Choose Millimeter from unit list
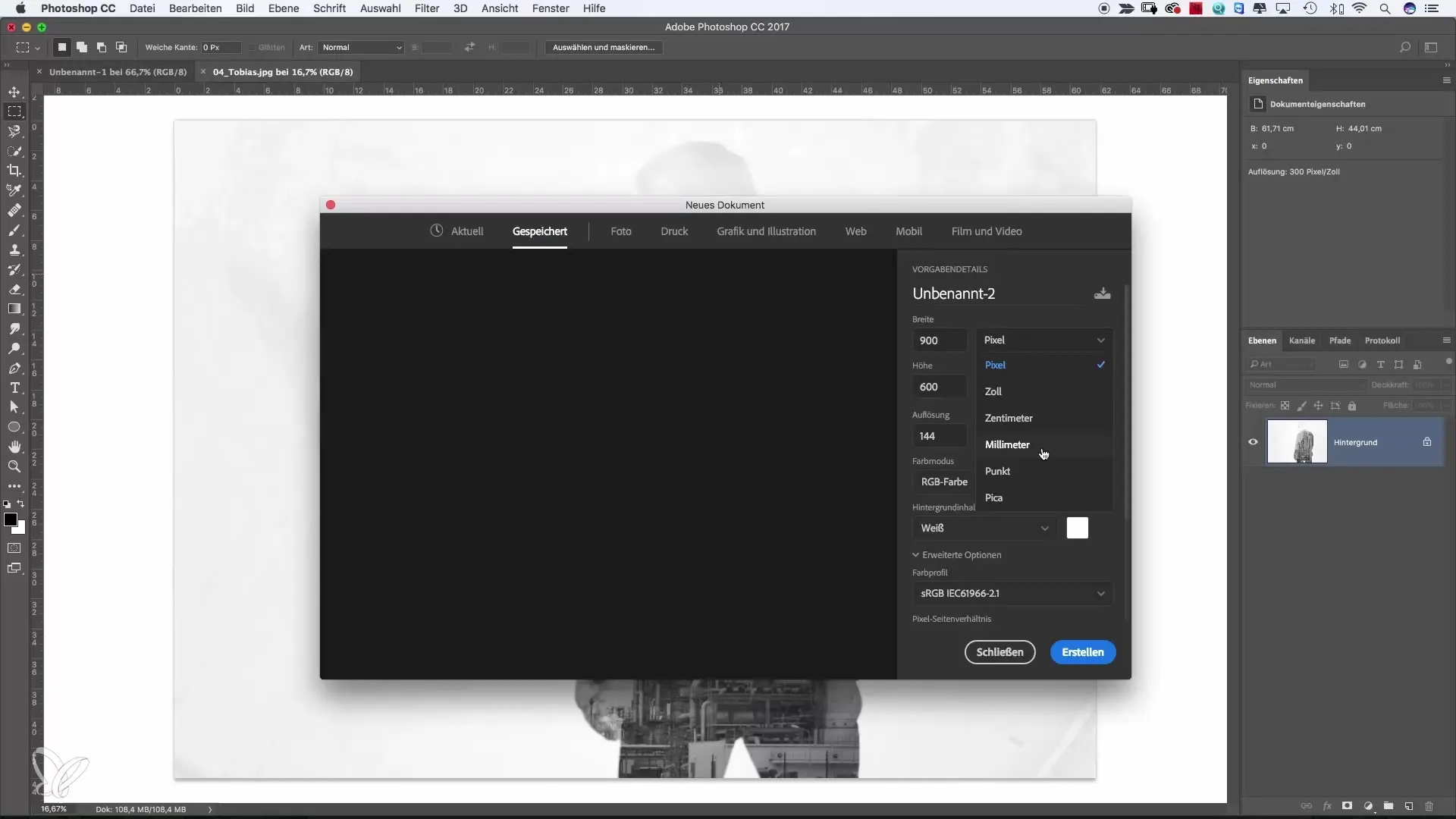Image resolution: width=1456 pixels, height=819 pixels. [1044, 444]
